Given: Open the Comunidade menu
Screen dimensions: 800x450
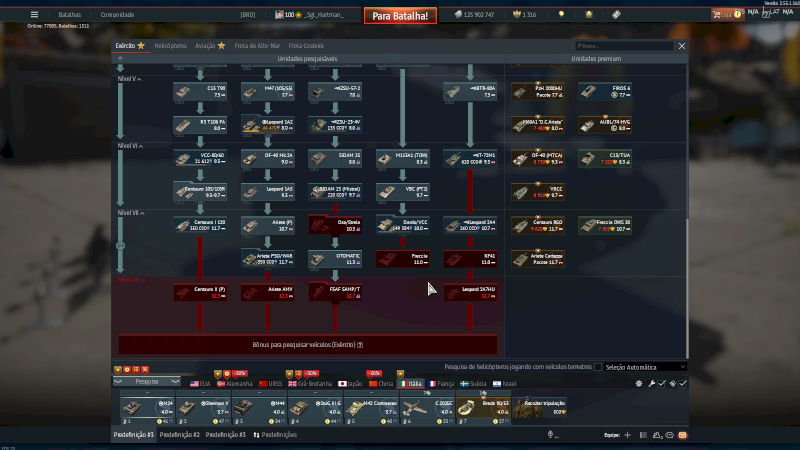Looking at the screenshot, I should click(x=117, y=15).
